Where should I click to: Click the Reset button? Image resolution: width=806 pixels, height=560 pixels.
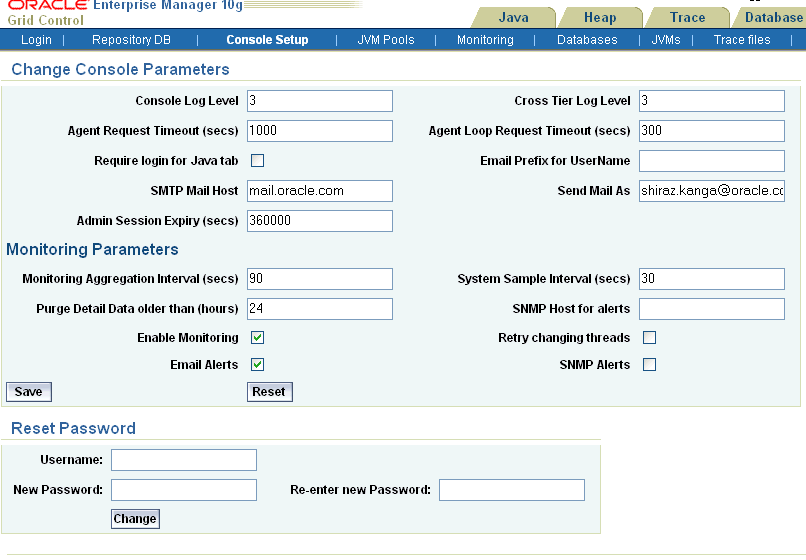click(269, 392)
